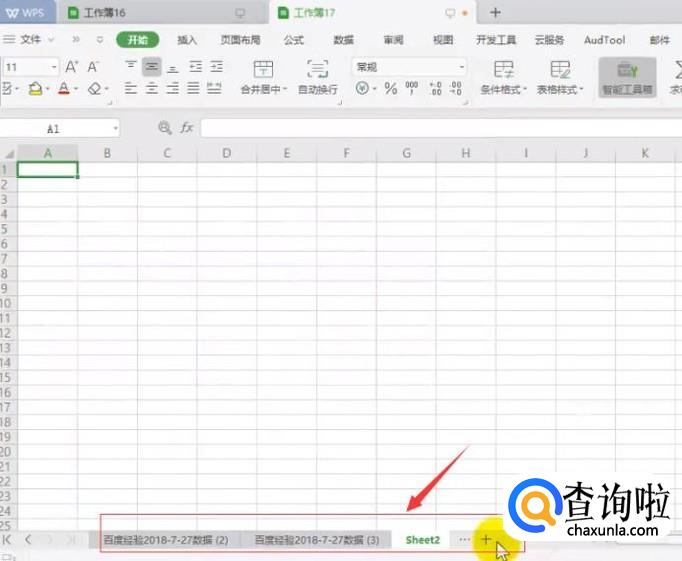Click the WPS home button
682x561 pixels.
pyautogui.click(x=27, y=13)
